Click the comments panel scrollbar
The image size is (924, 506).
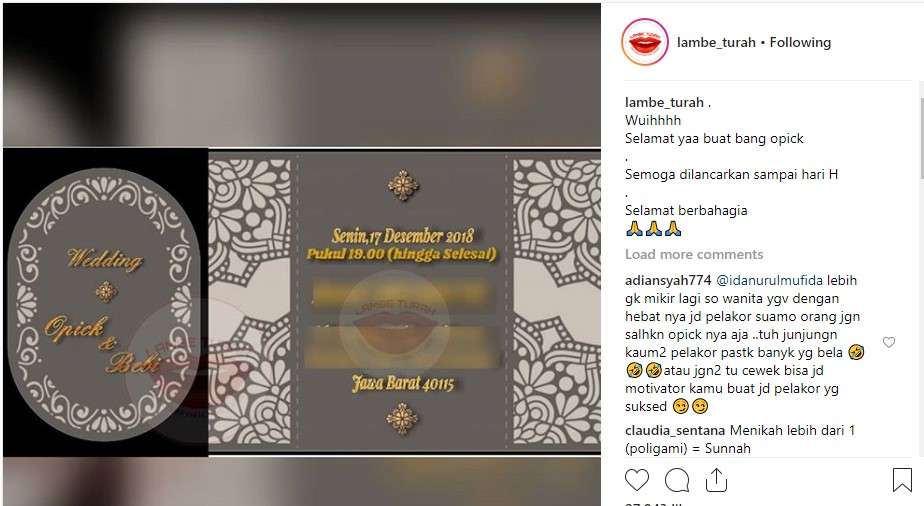point(921,130)
